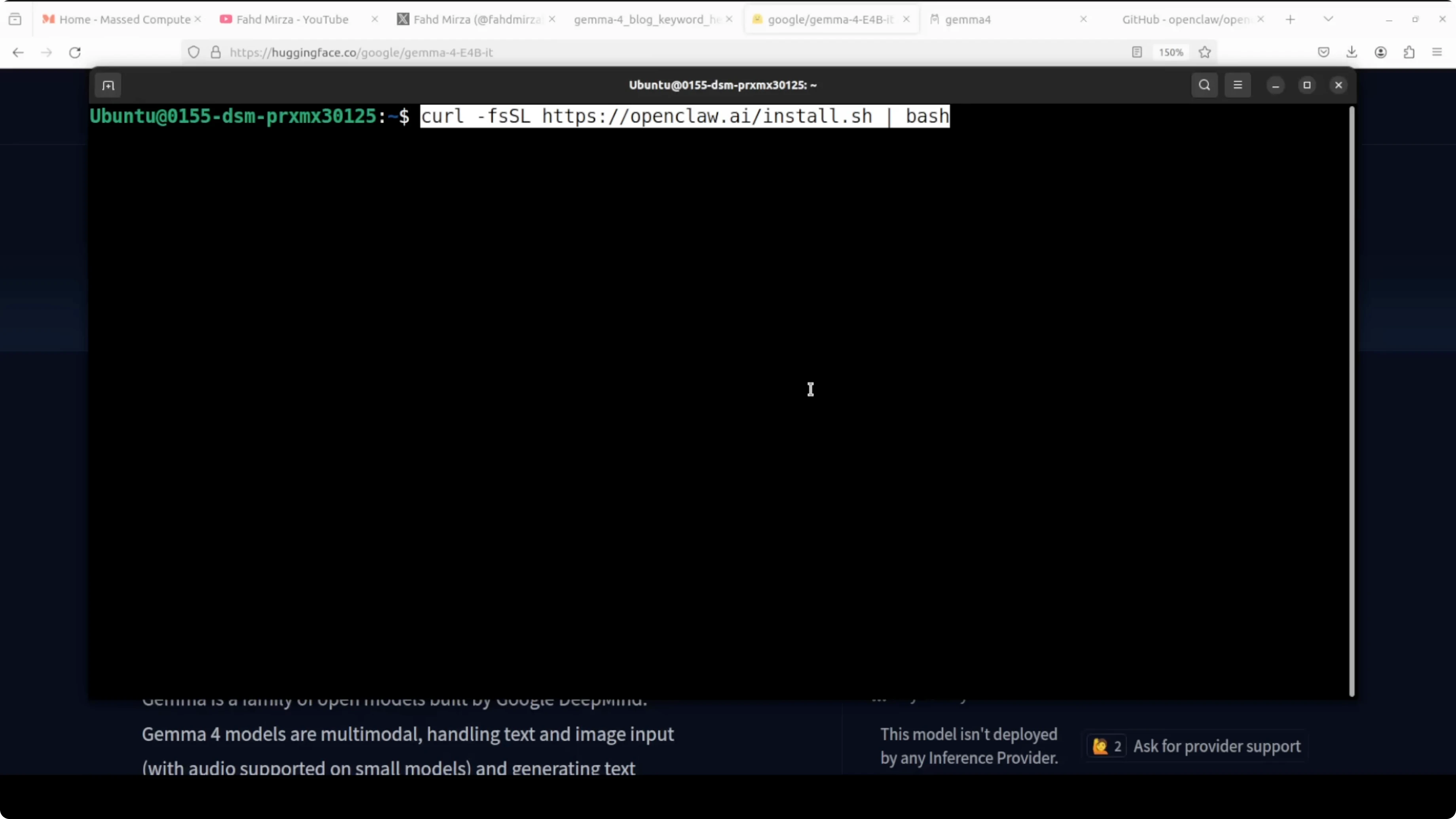Click the terminal vertical scrollbar

click(x=1352, y=401)
